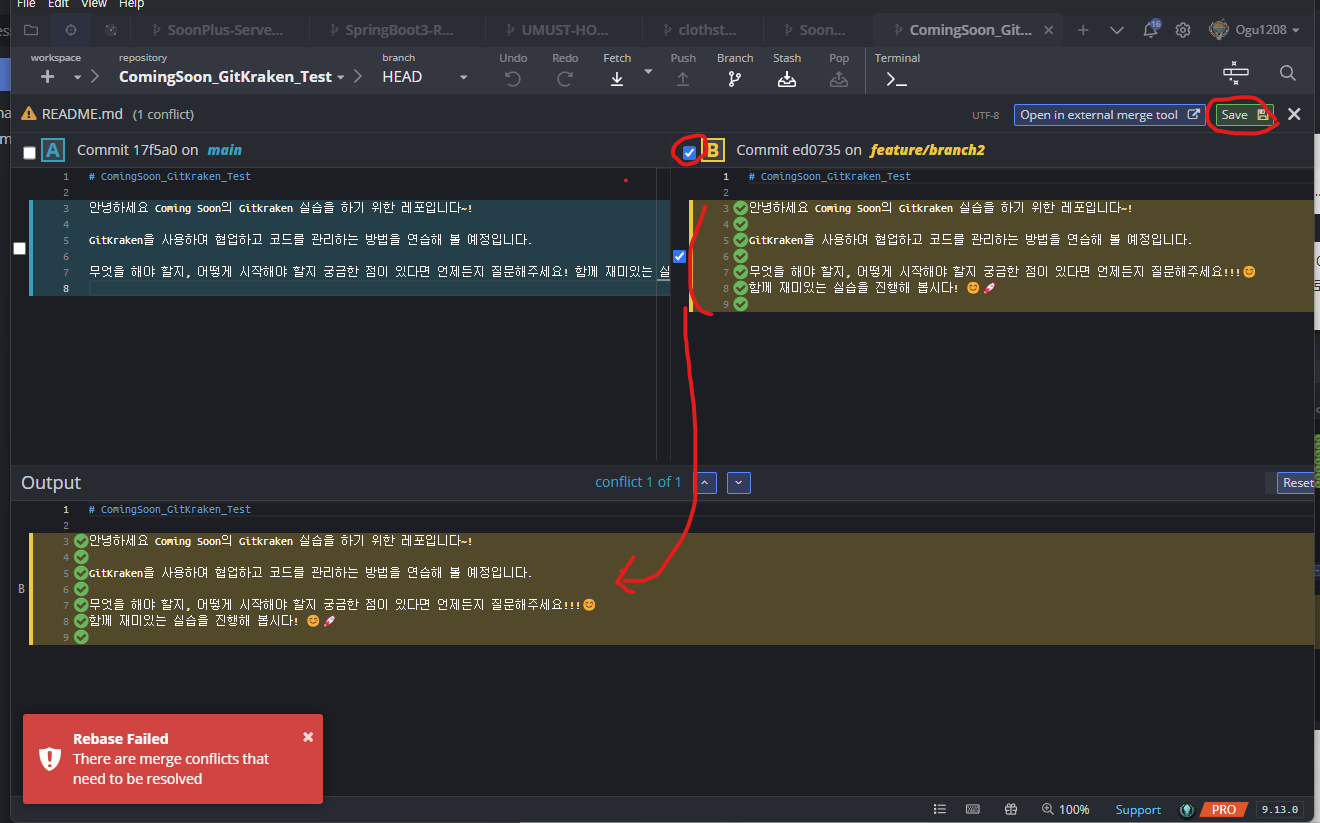This screenshot has width=1320, height=823.
Task: Open the View menu
Action: [94, 4]
